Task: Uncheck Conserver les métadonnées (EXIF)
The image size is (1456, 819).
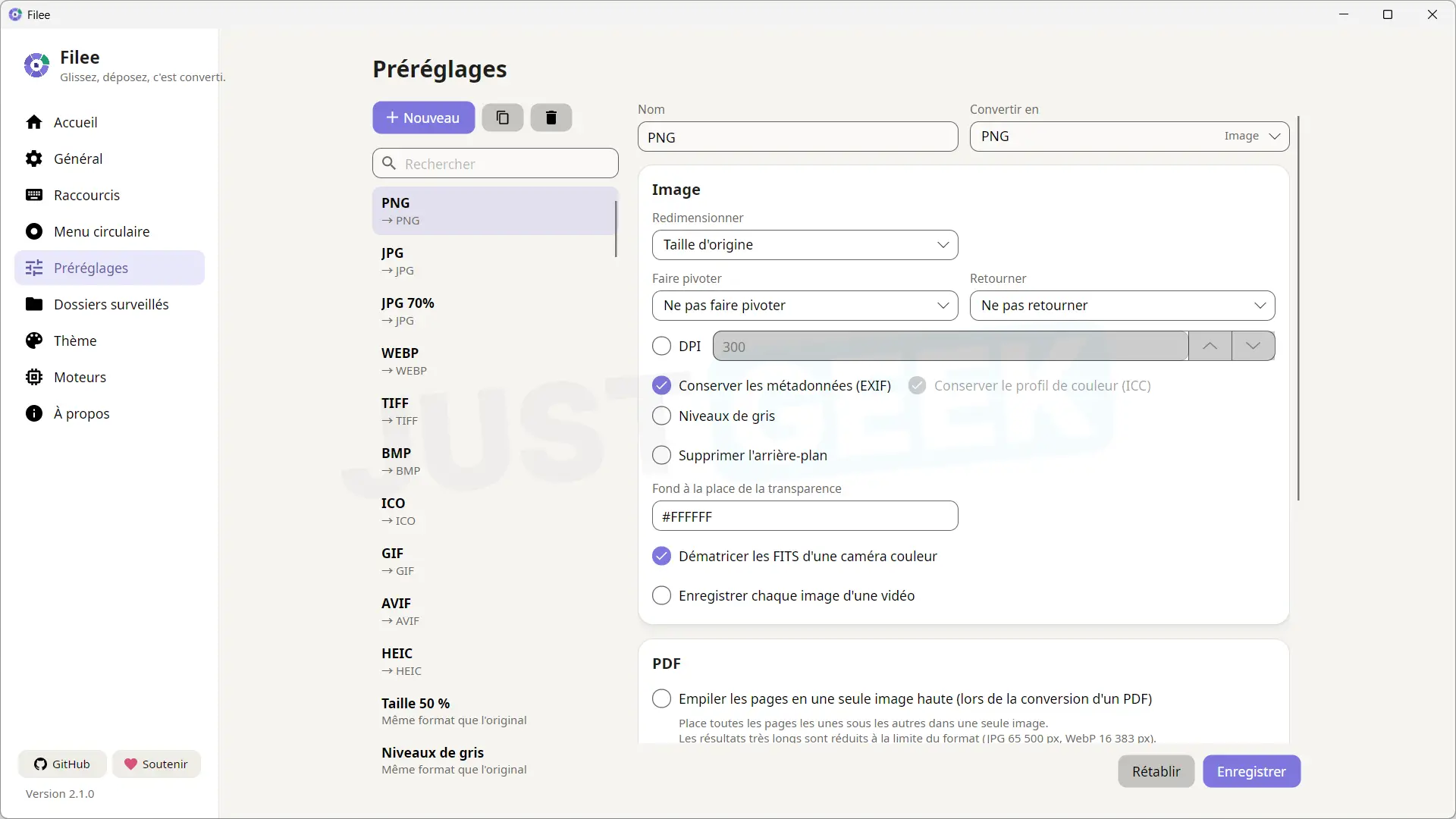Action: pyautogui.click(x=661, y=385)
